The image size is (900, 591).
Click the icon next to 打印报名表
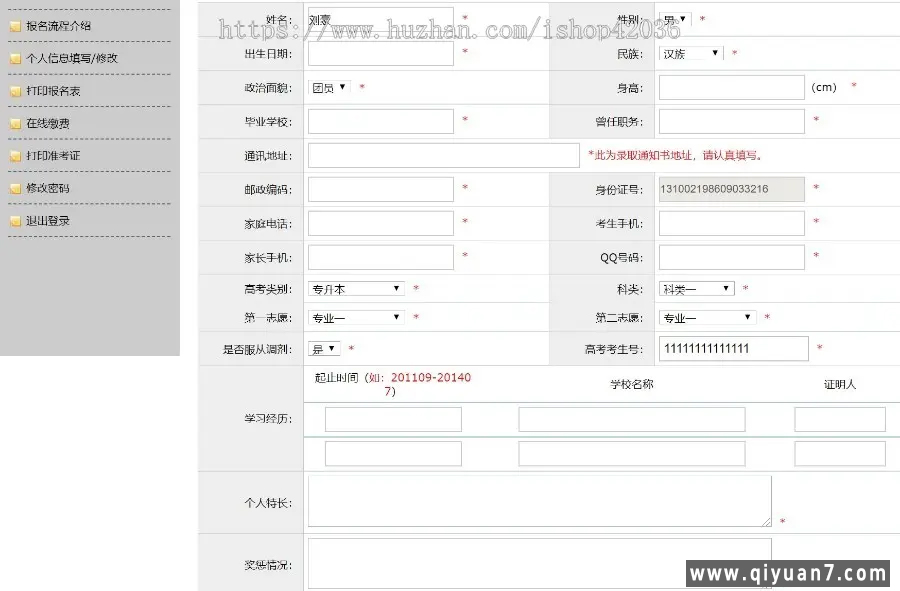(15, 92)
